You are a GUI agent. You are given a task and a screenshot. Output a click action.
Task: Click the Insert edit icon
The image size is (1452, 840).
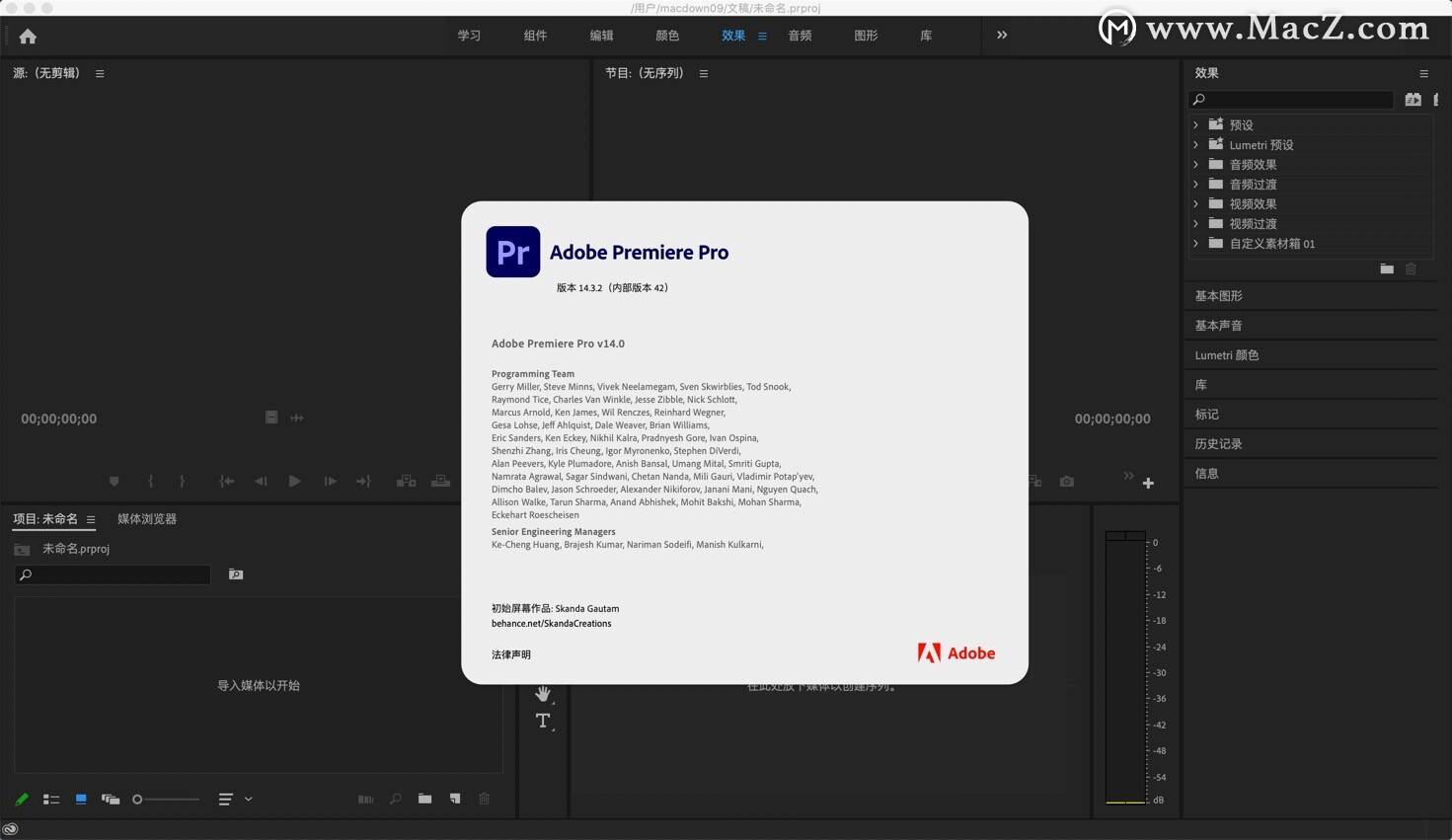406,482
